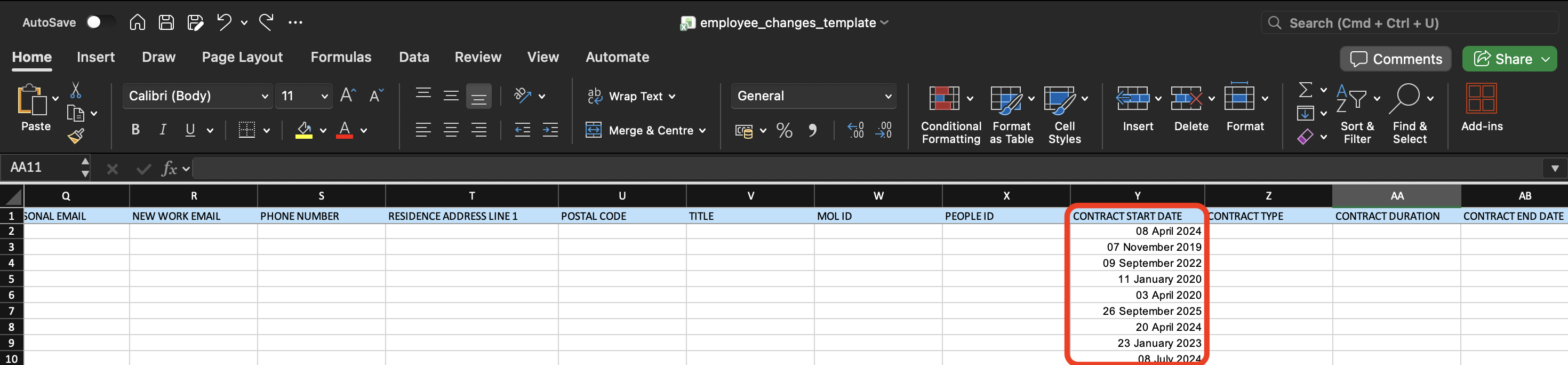Click the Find & Select button
This screenshot has width=1568, height=365.
[x=1410, y=115]
